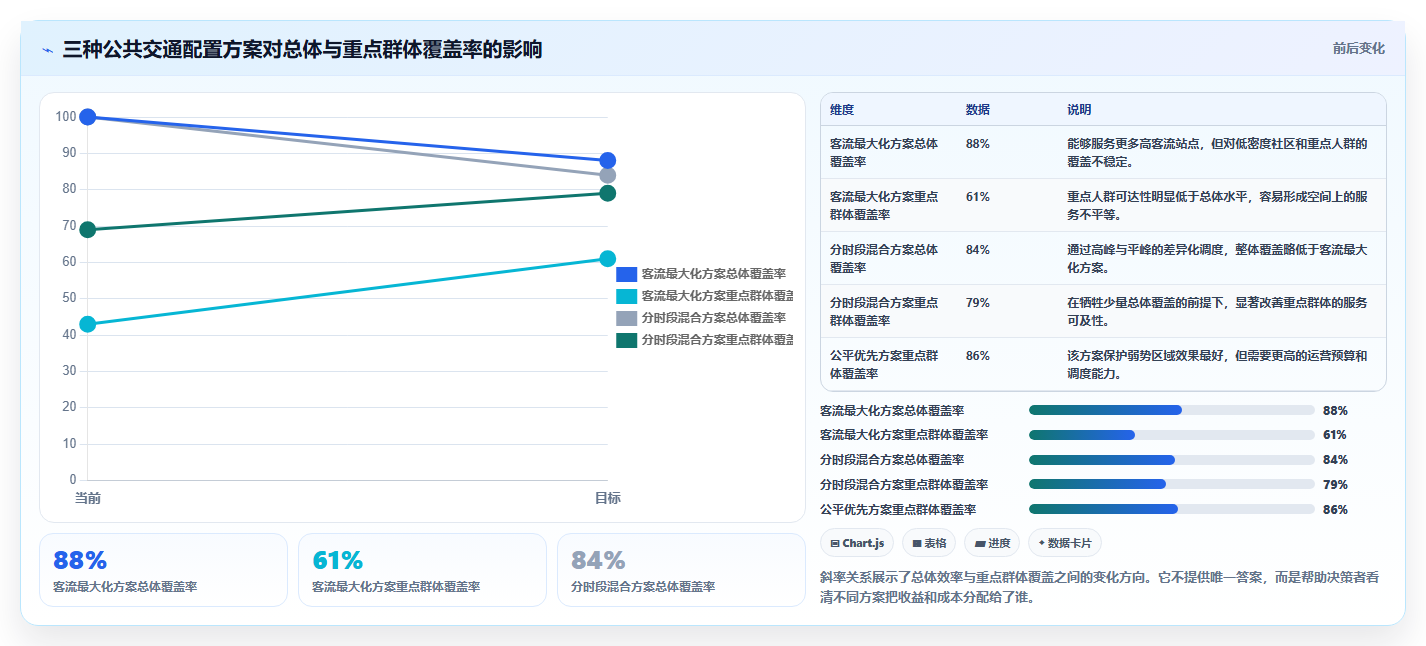Click the green data point at 目标 79

coord(608,193)
